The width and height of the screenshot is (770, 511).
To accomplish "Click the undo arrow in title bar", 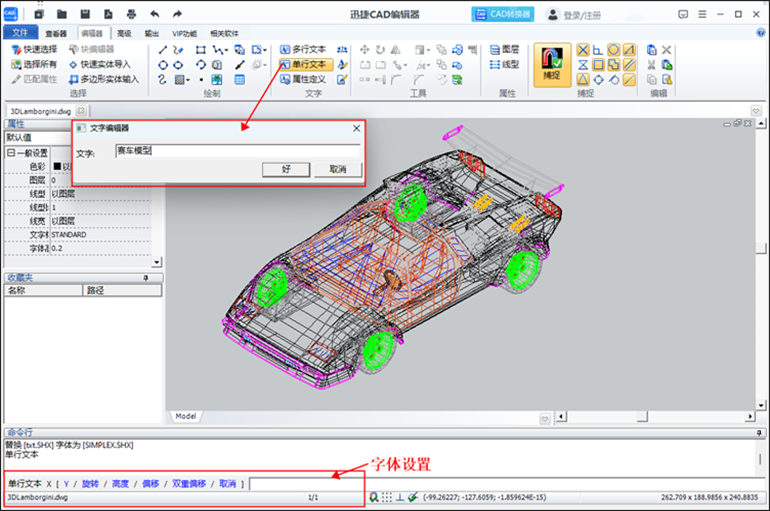I will pos(155,14).
